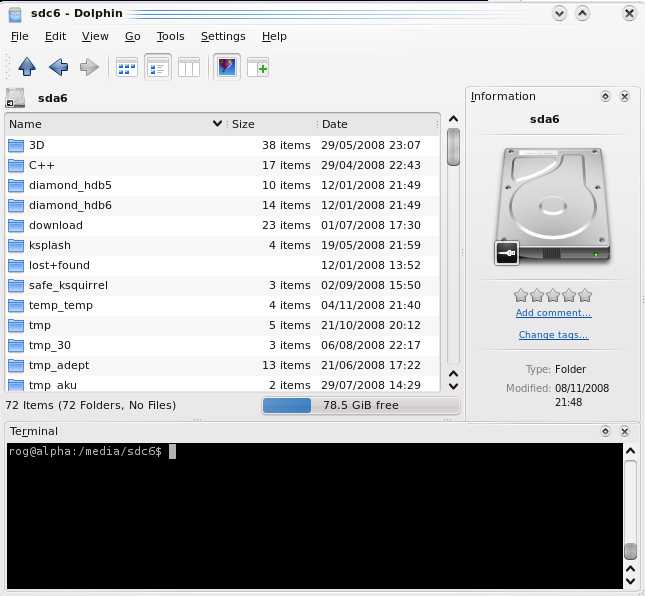Open the 'download' folder icon

click(x=15, y=225)
